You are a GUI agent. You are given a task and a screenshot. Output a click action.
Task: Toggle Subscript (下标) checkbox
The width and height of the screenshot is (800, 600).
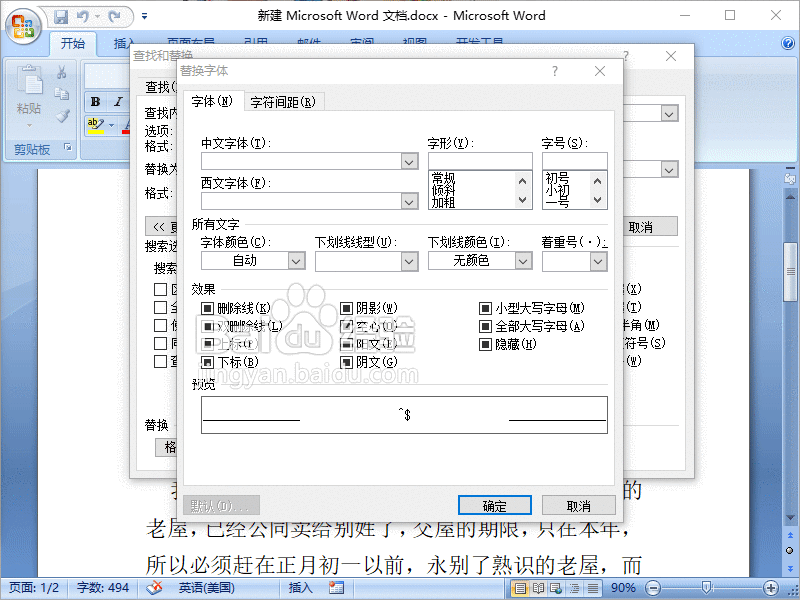point(207,362)
